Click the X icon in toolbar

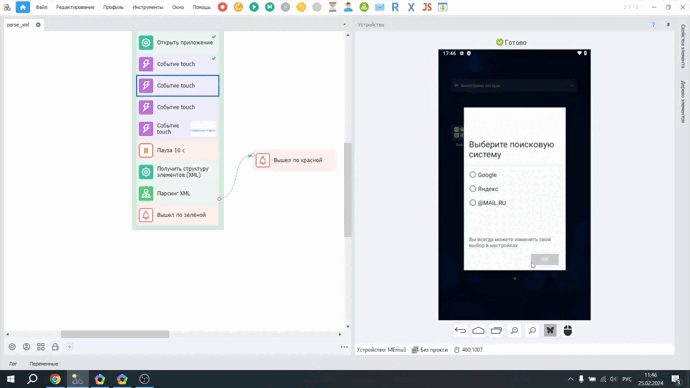411,7
